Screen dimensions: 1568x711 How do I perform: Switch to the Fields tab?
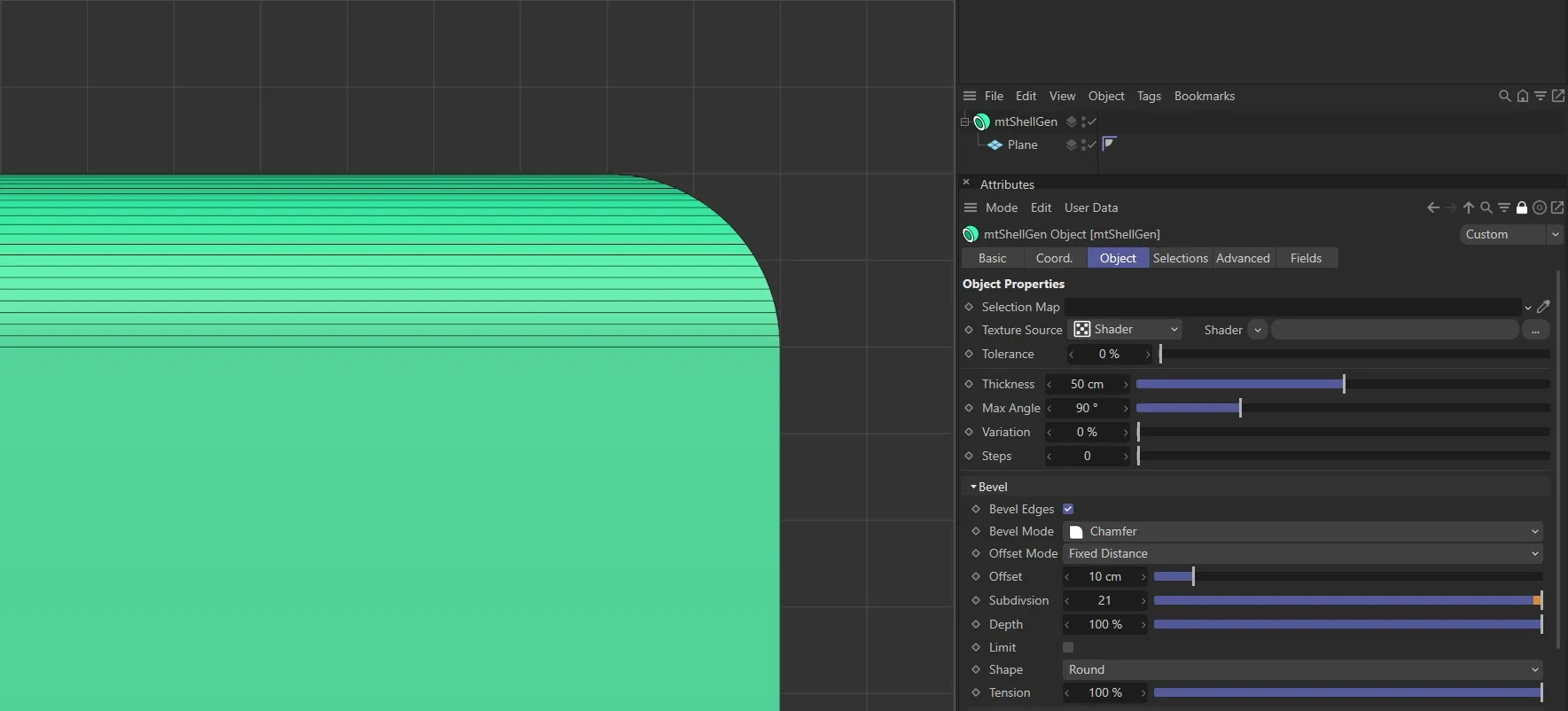(x=1306, y=258)
